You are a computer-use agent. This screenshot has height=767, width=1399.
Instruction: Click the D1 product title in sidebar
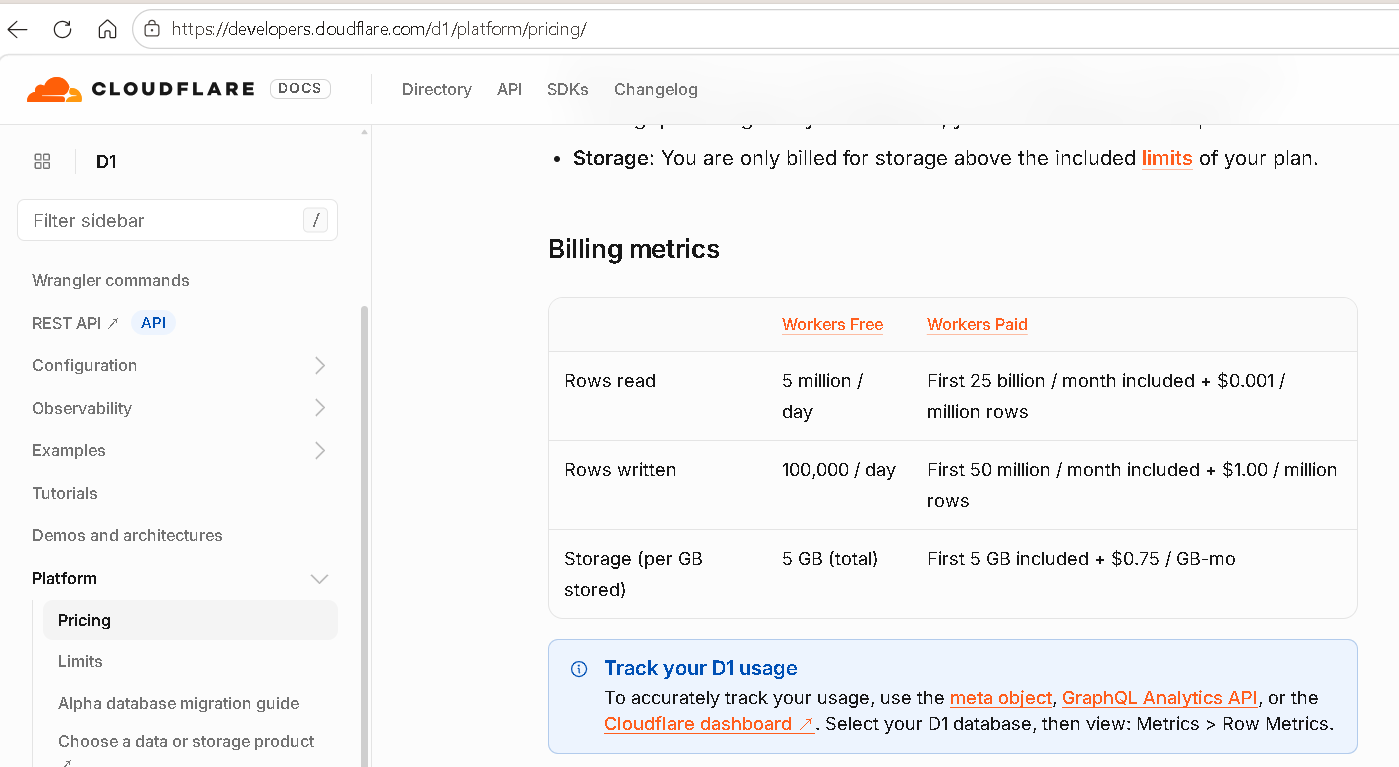(x=106, y=161)
